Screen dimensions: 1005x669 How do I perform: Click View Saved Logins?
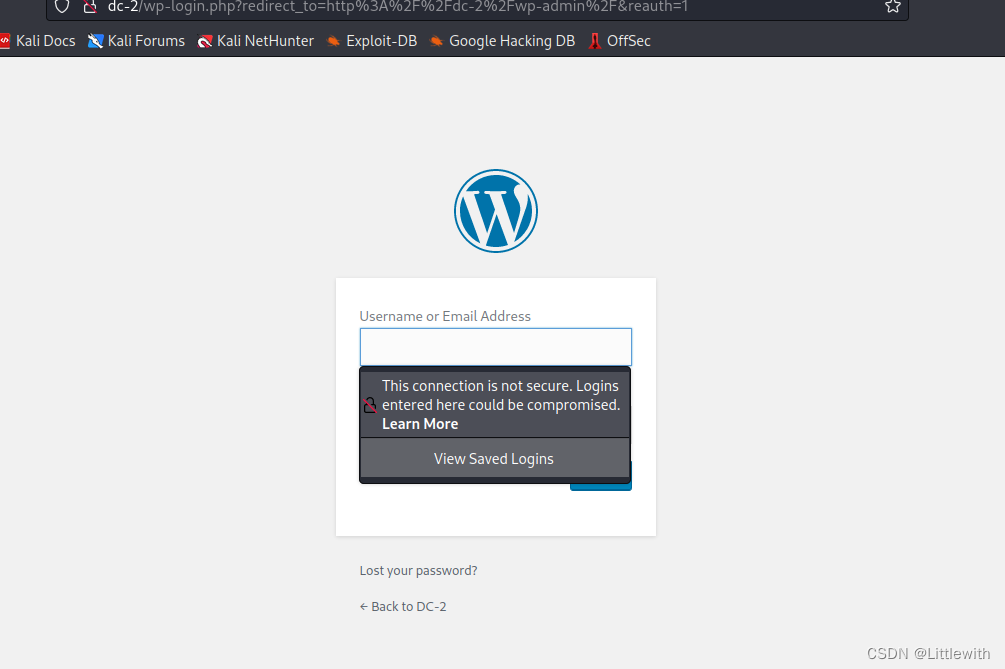pos(493,458)
